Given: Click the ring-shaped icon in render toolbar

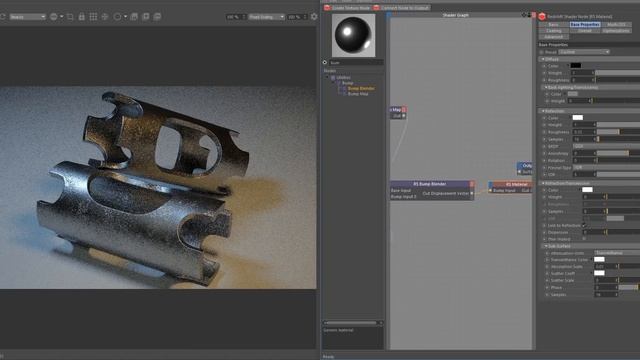Looking at the screenshot, I should point(118,17).
